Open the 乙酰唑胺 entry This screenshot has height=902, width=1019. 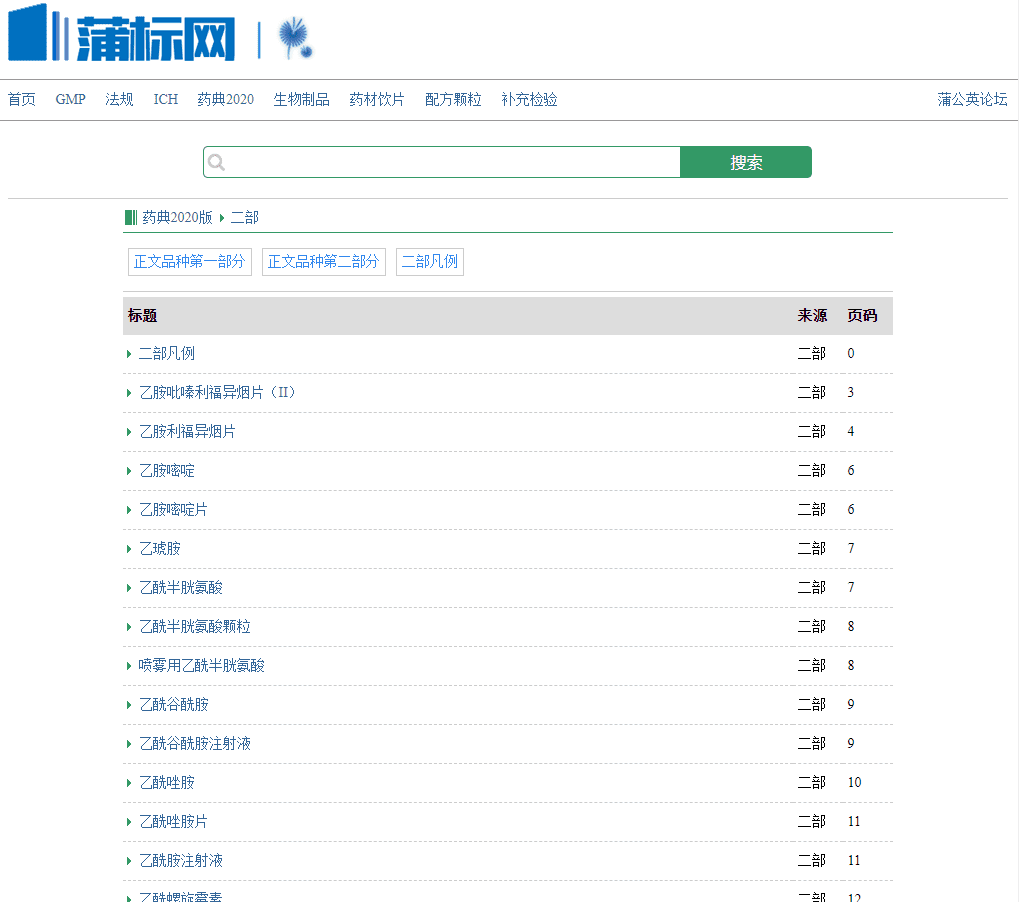(x=167, y=782)
